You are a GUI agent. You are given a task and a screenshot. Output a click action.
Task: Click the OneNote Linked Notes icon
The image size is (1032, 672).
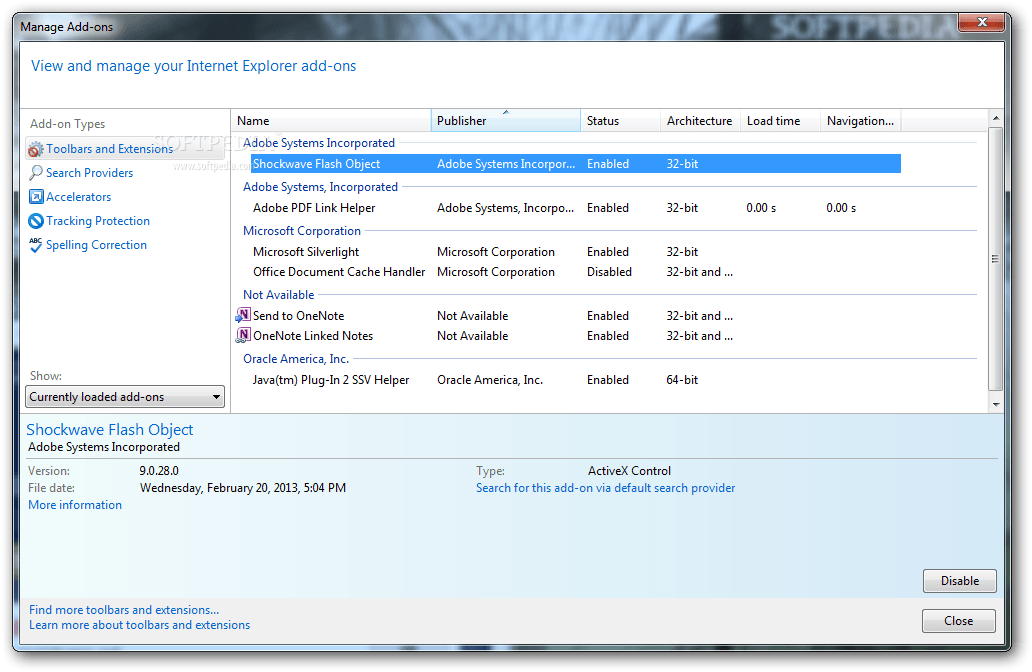[x=243, y=335]
